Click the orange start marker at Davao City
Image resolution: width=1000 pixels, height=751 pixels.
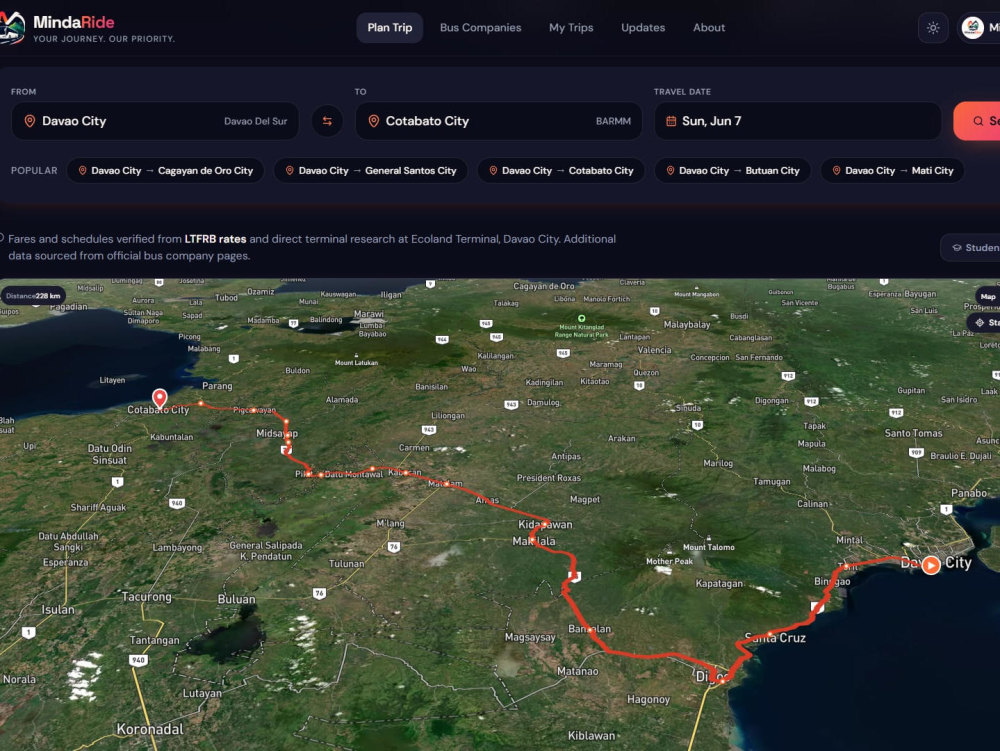pyautogui.click(x=931, y=565)
